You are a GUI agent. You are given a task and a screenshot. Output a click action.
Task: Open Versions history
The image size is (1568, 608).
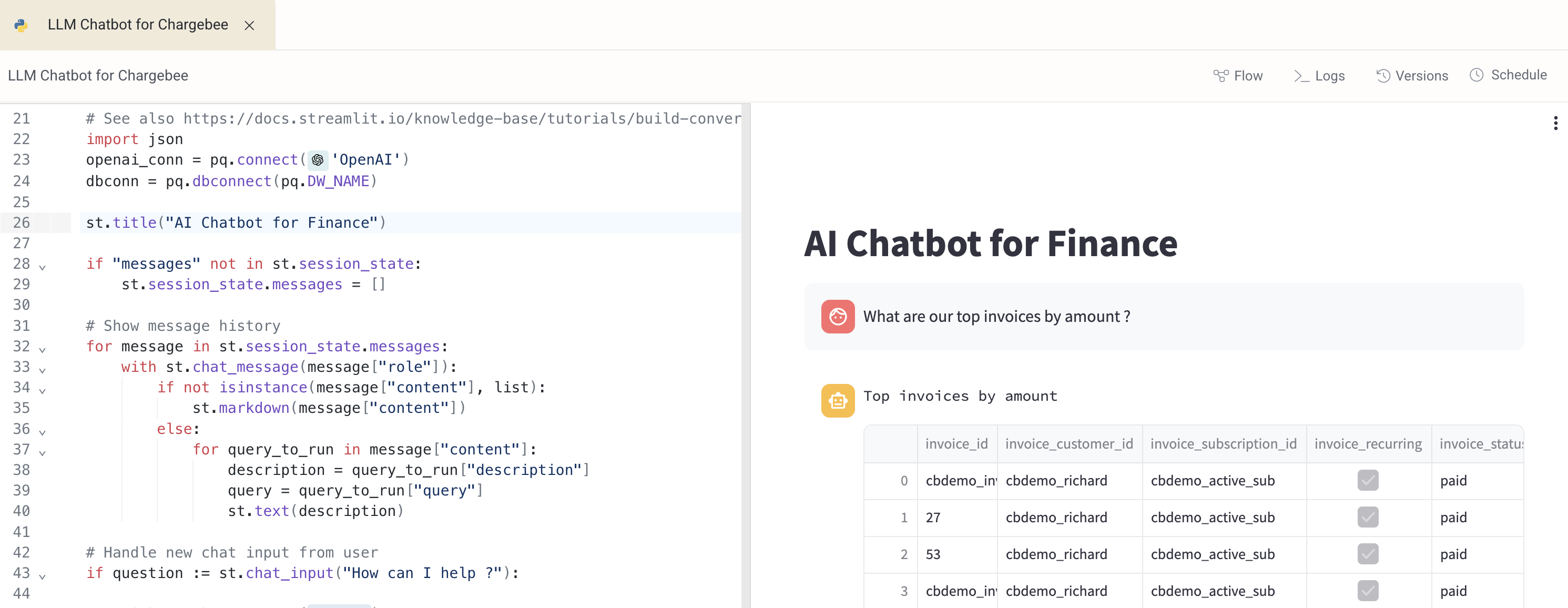(1412, 75)
